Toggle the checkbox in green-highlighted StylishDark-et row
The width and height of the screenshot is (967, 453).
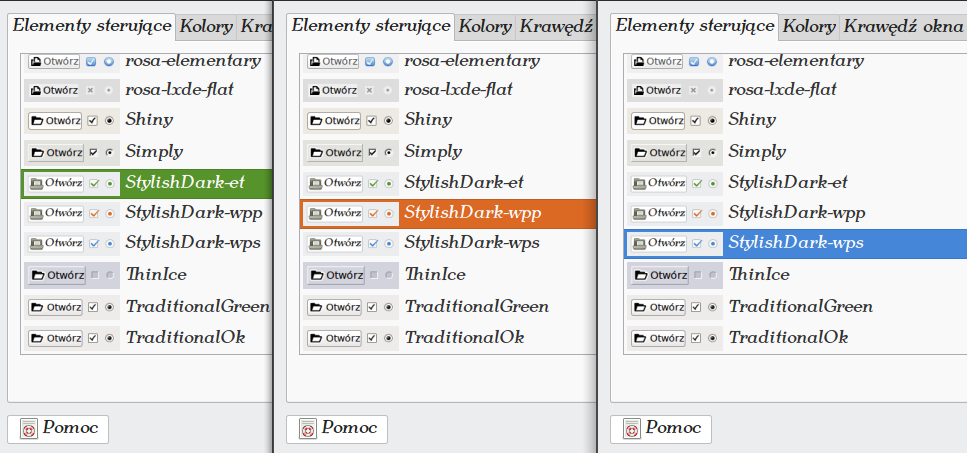click(94, 184)
